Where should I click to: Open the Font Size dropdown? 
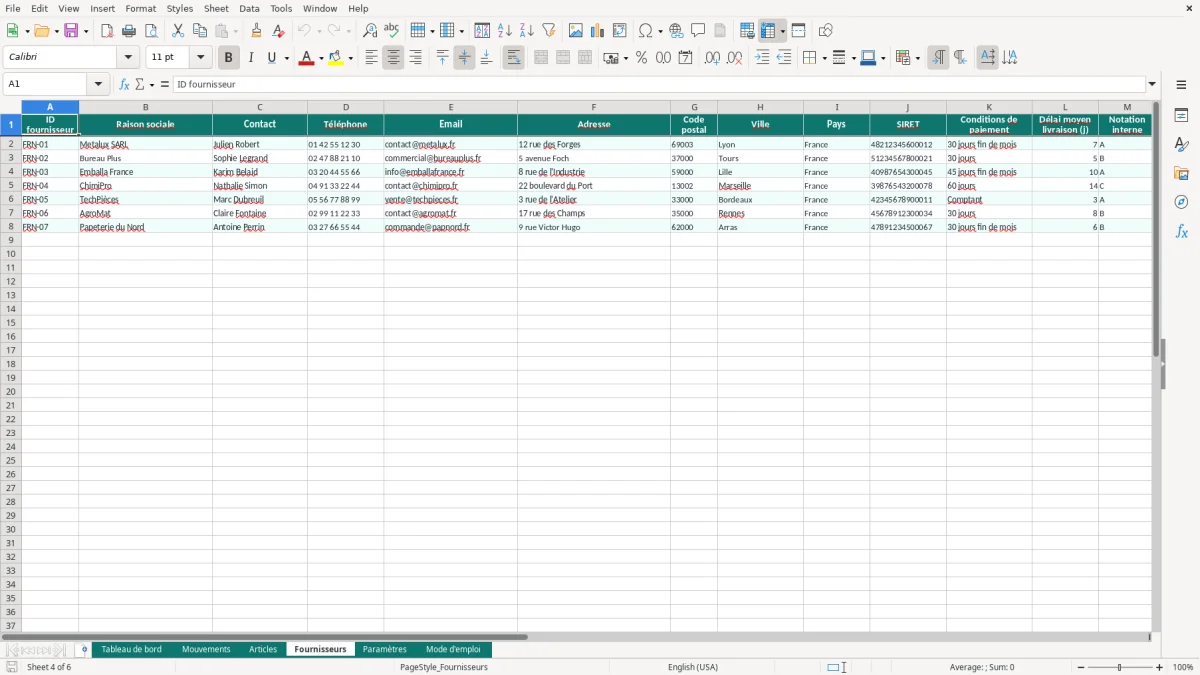click(200, 58)
